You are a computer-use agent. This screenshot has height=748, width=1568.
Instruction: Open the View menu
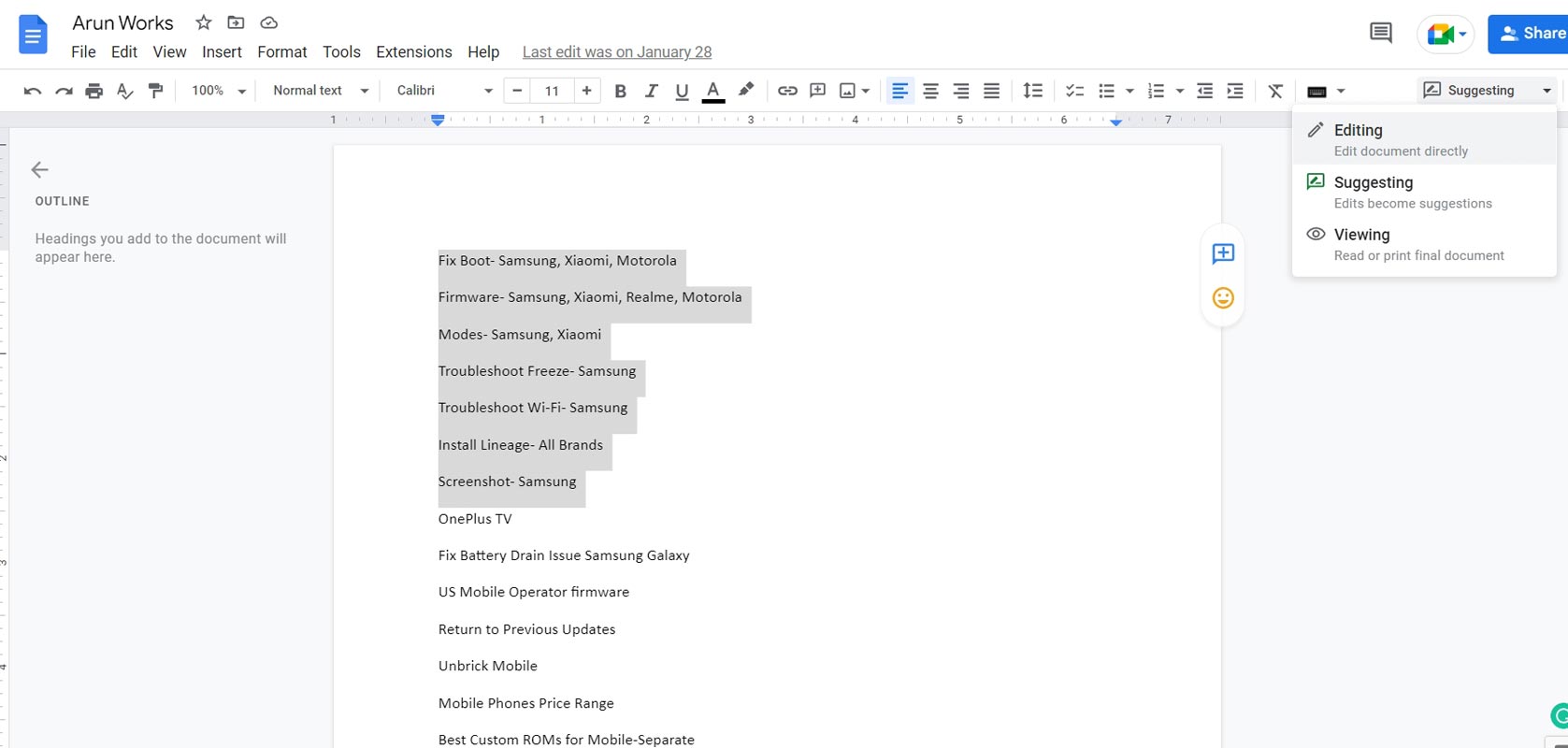point(169,52)
